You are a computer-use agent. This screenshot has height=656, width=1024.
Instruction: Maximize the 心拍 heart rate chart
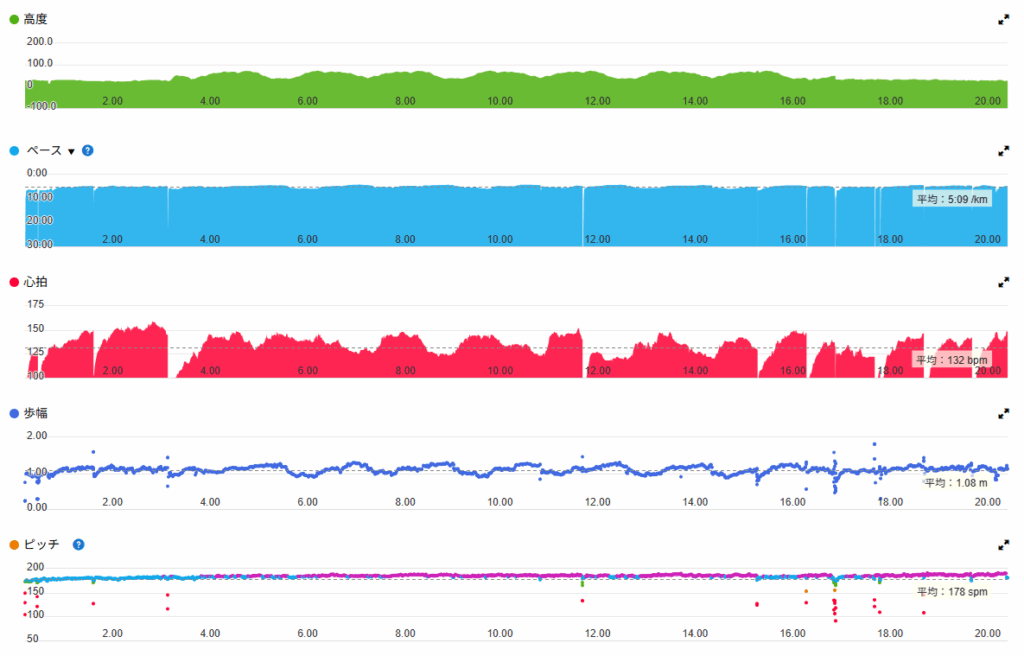coord(1003,283)
